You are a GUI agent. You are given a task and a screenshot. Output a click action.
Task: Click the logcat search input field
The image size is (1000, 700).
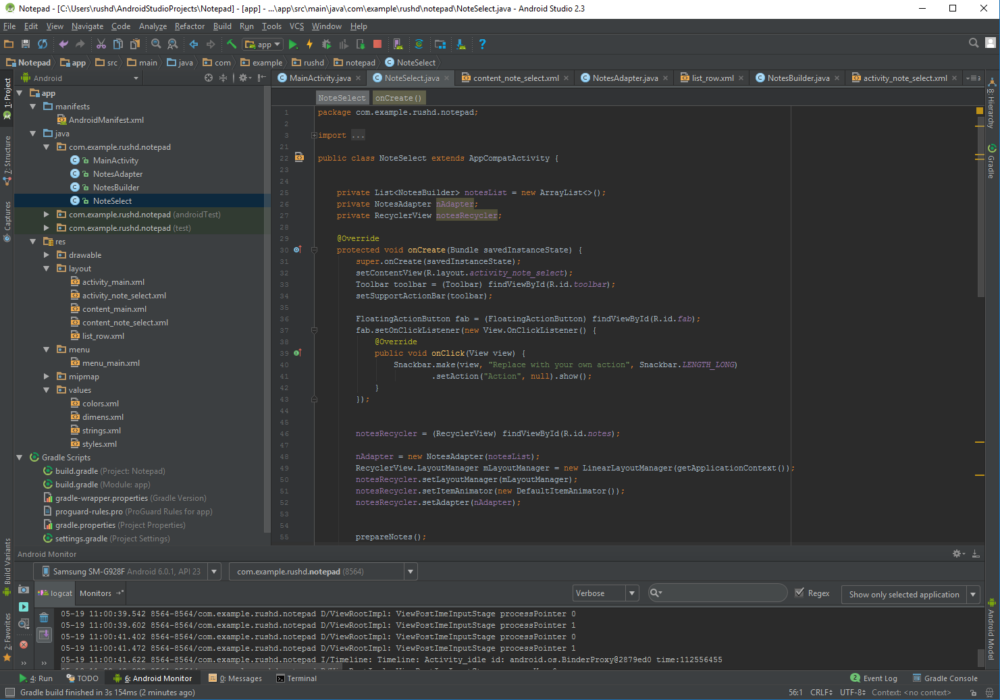720,593
